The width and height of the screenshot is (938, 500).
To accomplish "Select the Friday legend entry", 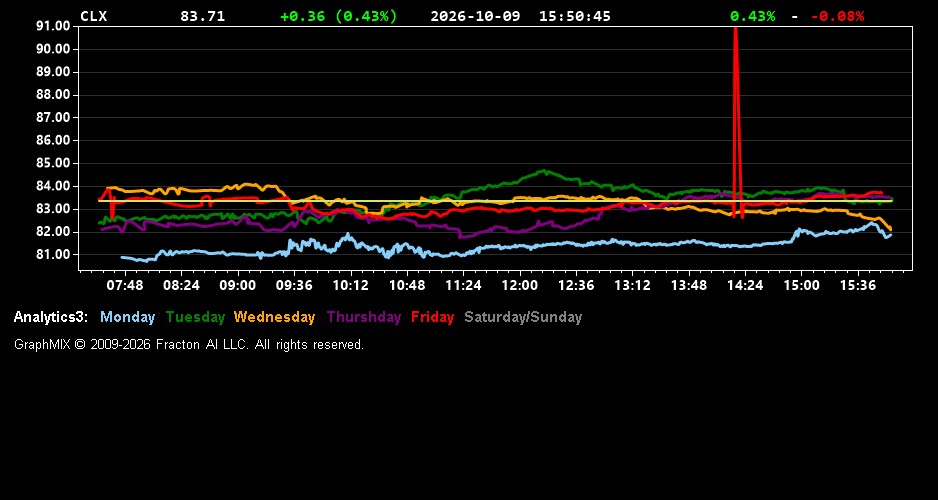I will 433,317.
